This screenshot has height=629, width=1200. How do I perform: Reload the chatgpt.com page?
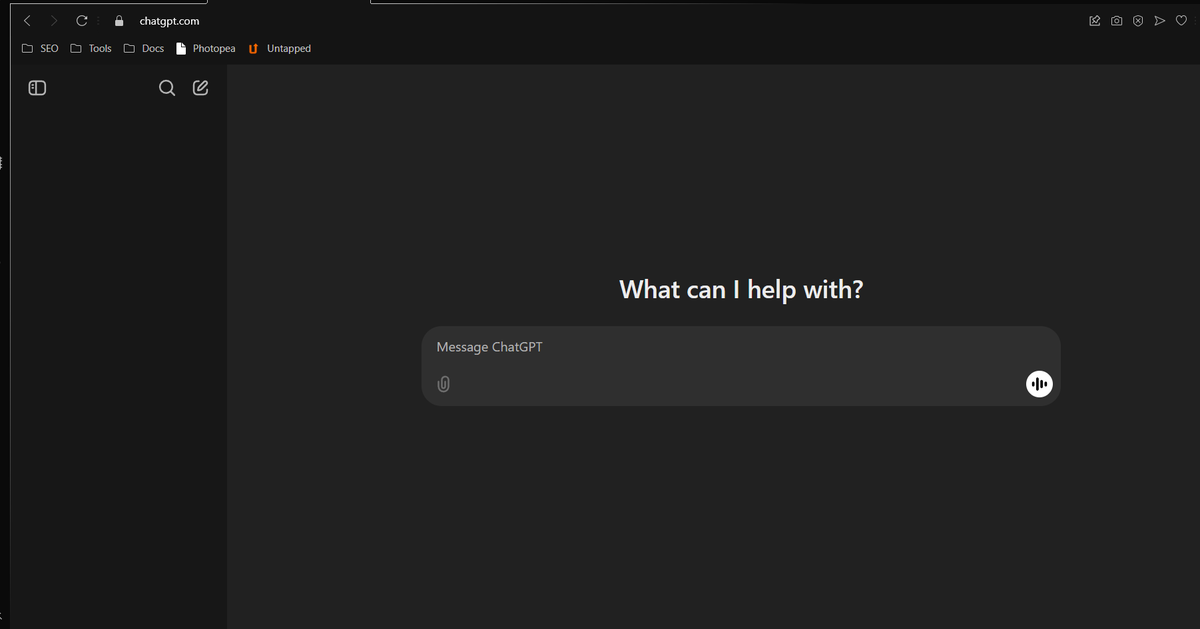(82, 20)
